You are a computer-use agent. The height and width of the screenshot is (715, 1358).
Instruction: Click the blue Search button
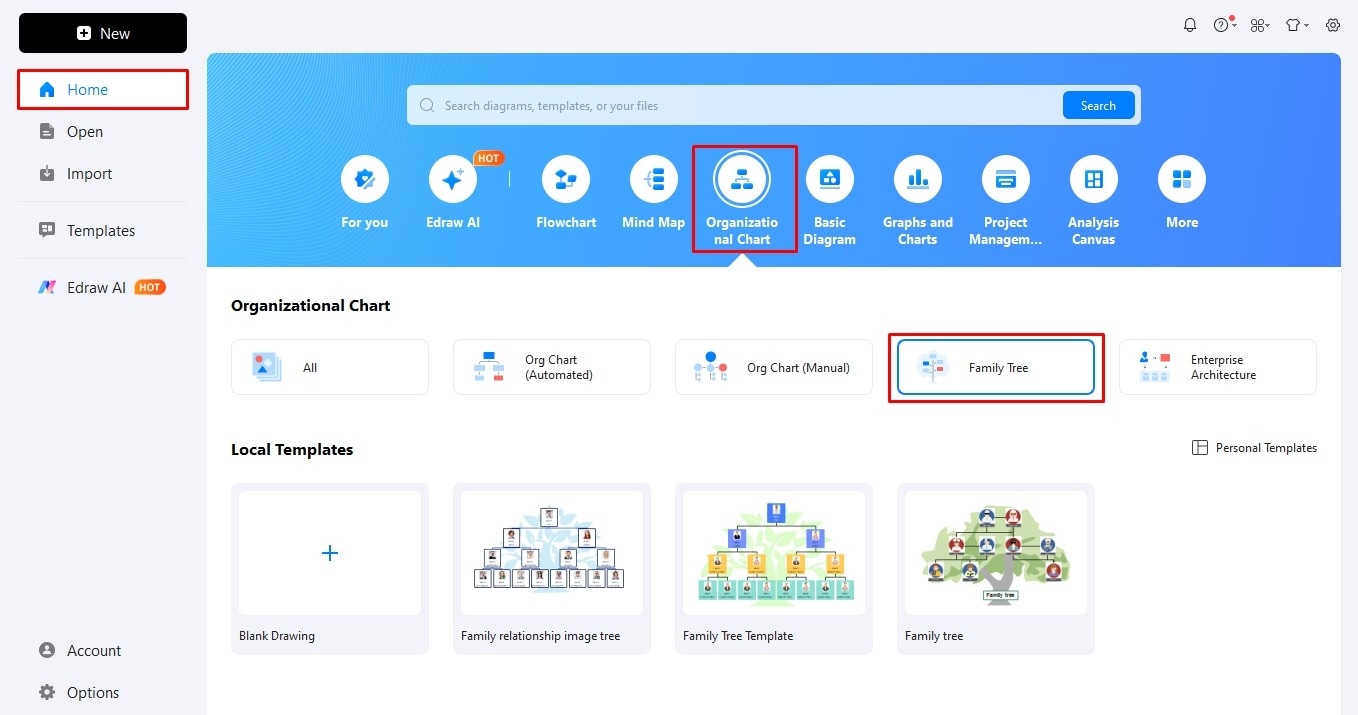coord(1098,105)
